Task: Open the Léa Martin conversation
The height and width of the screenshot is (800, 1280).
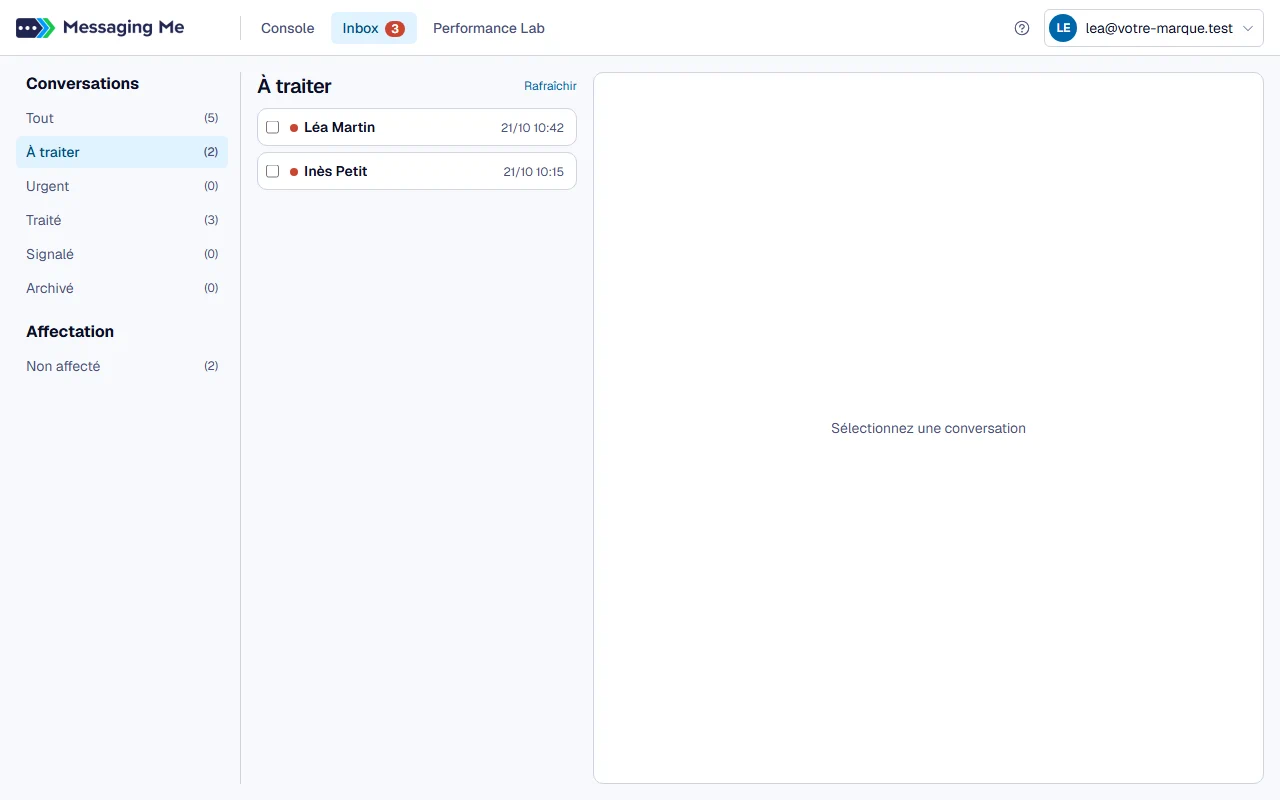Action: coord(417,127)
